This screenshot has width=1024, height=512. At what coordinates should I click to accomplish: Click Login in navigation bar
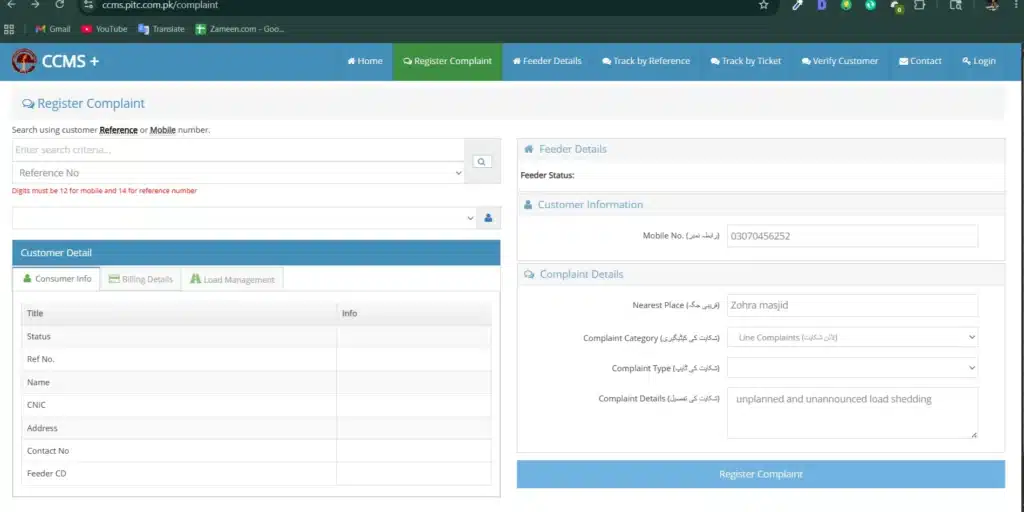pyautogui.click(x=979, y=61)
